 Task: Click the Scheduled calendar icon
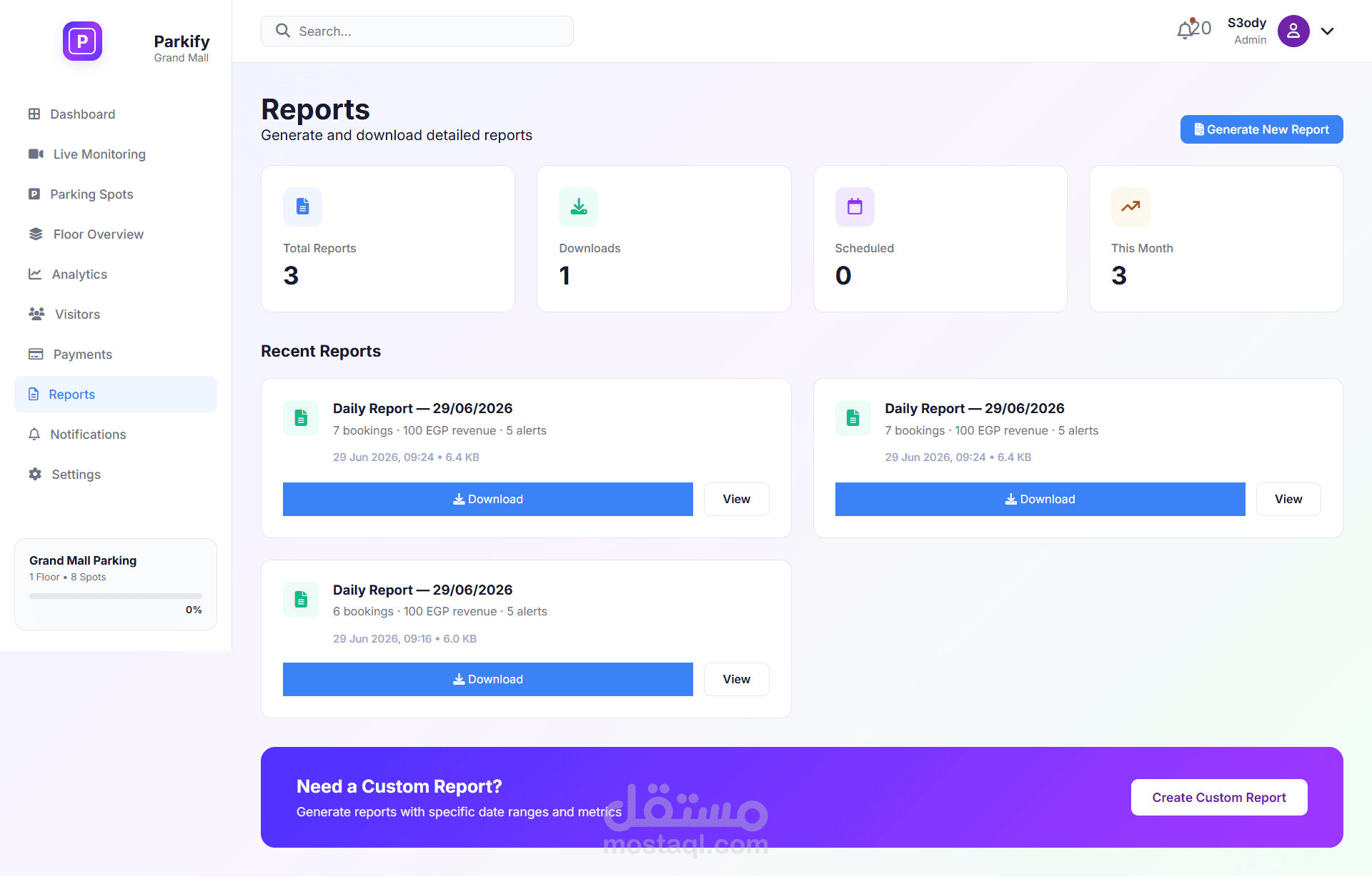coord(855,207)
